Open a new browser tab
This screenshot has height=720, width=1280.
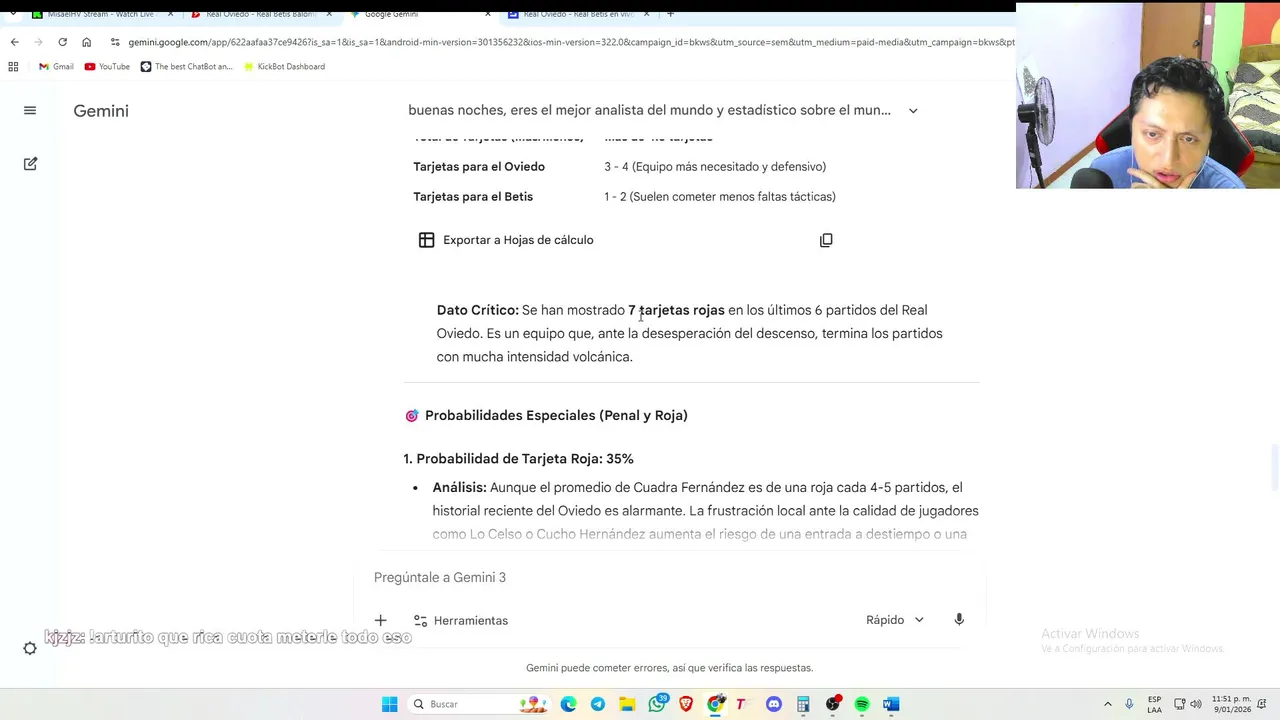(670, 14)
